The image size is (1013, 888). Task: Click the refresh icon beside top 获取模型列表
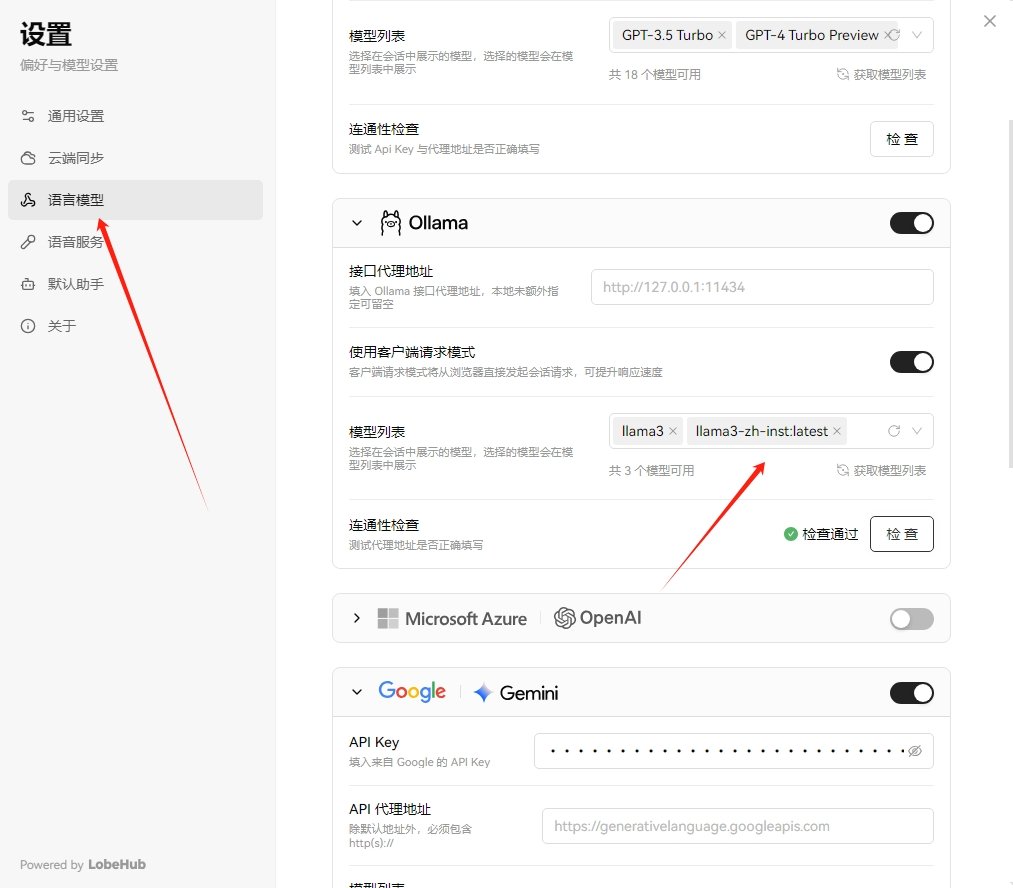click(842, 74)
